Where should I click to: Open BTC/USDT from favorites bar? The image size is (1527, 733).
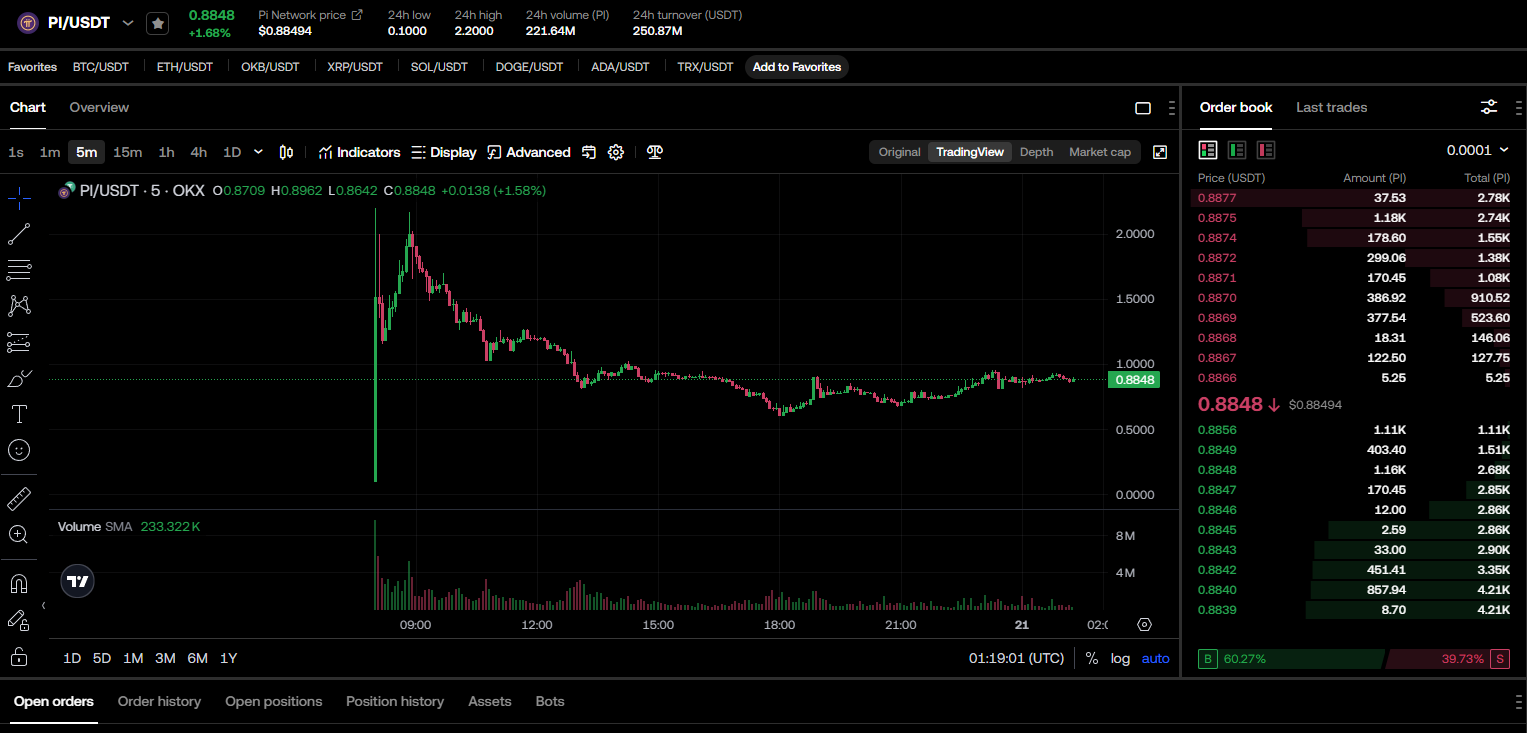(x=101, y=67)
